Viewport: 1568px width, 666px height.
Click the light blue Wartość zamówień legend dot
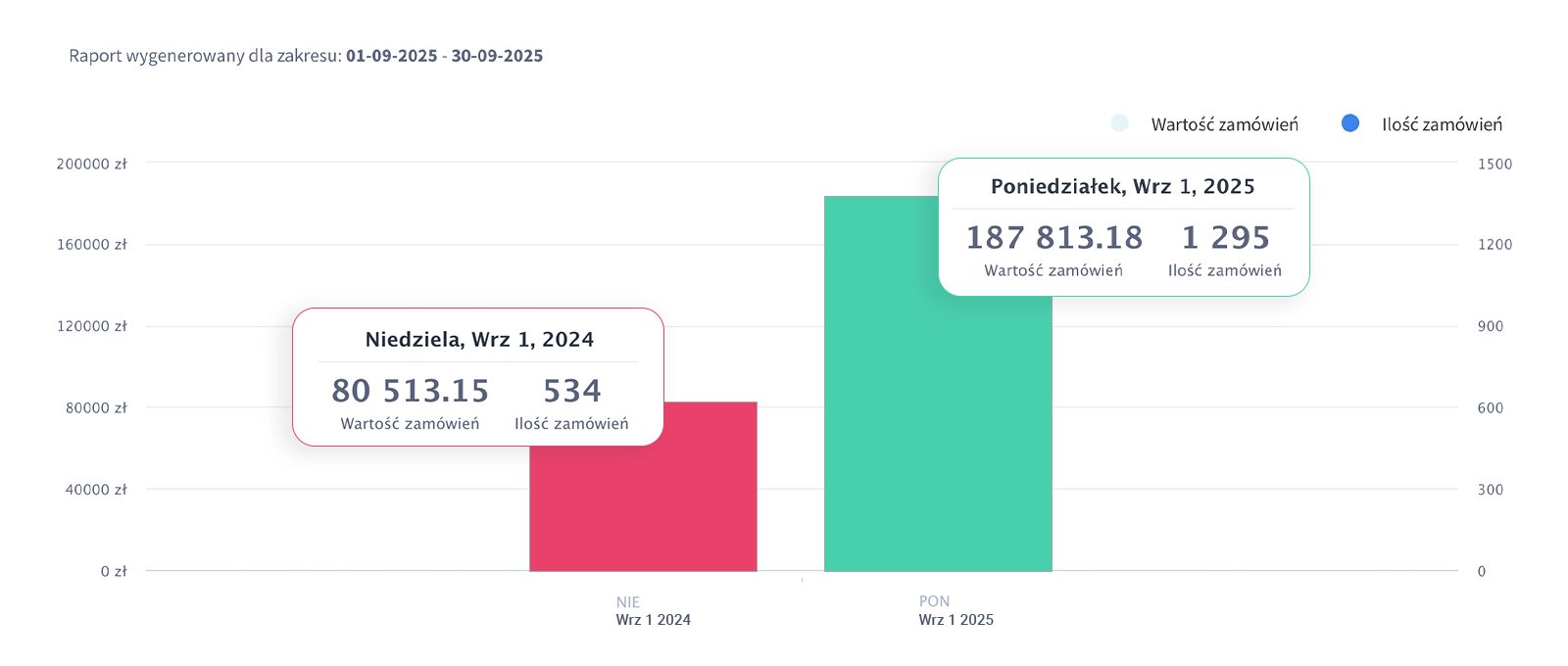tap(1119, 123)
